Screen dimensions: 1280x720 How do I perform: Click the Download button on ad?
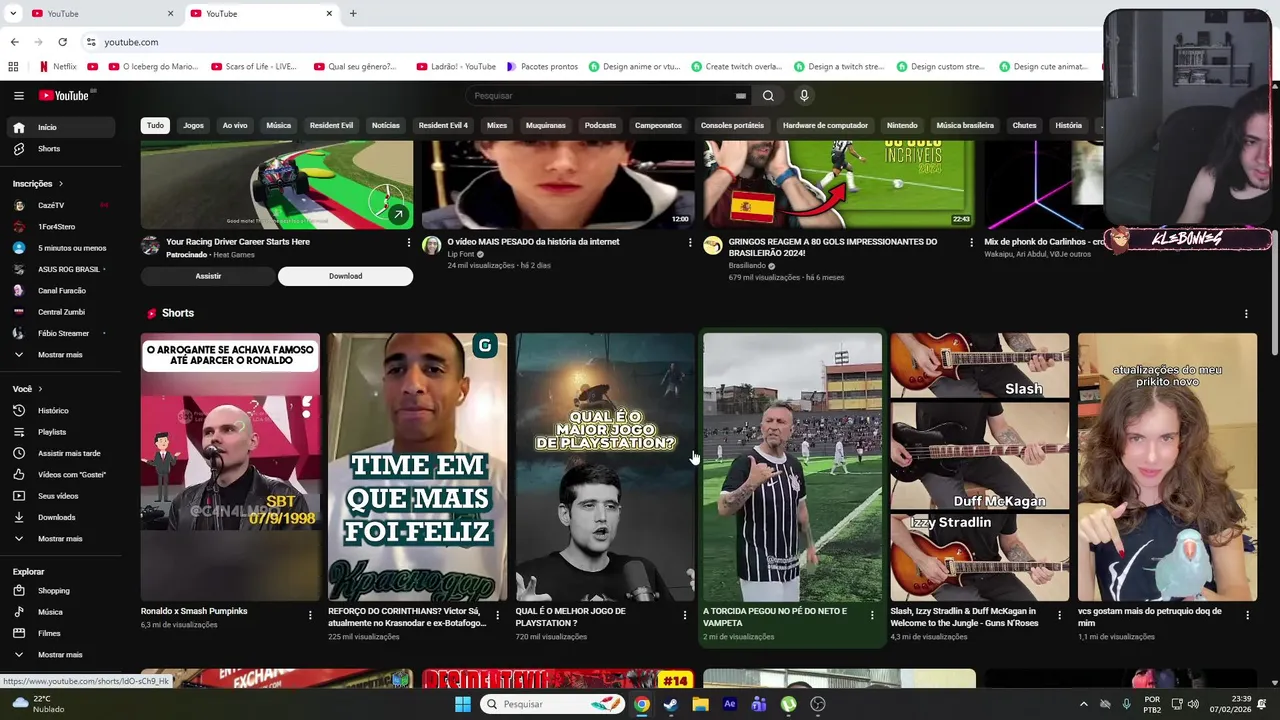345,276
